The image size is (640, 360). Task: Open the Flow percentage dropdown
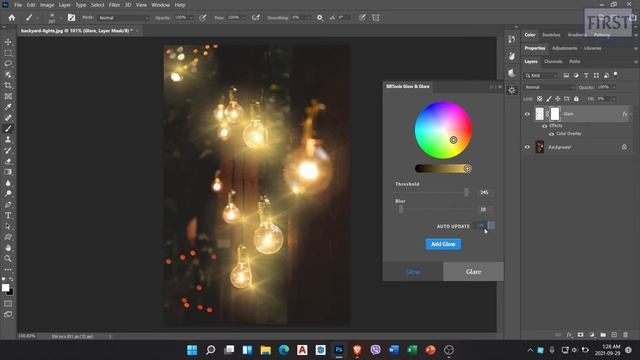(244, 18)
